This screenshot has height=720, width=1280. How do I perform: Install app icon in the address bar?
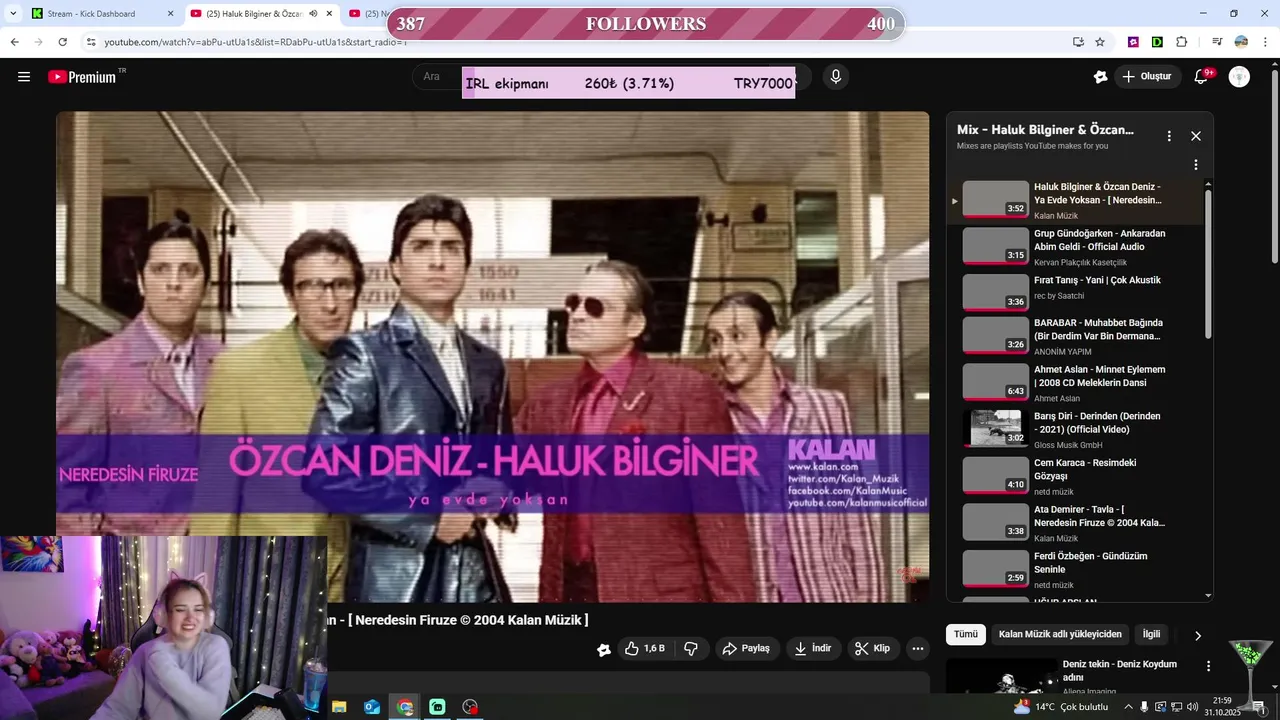pyautogui.click(x=1078, y=42)
